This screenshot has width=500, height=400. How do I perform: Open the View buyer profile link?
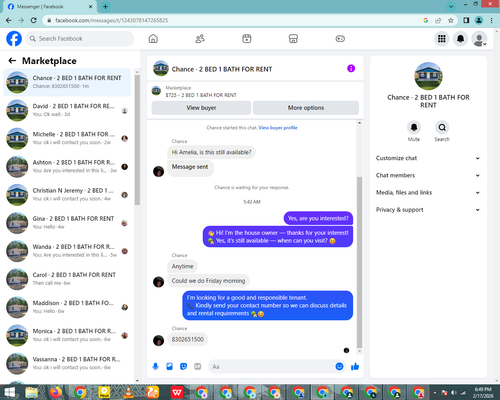(x=278, y=128)
